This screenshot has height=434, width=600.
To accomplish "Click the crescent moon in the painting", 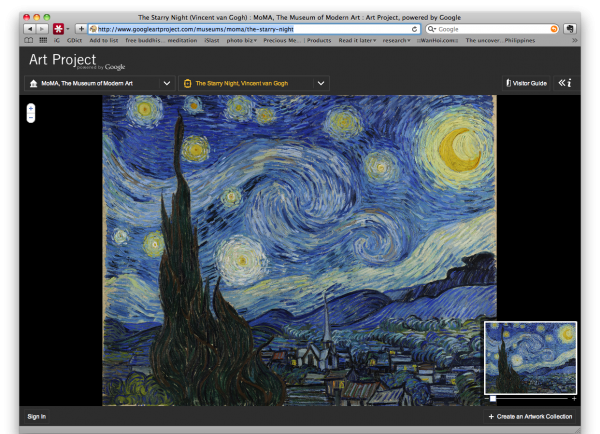I will (x=459, y=150).
